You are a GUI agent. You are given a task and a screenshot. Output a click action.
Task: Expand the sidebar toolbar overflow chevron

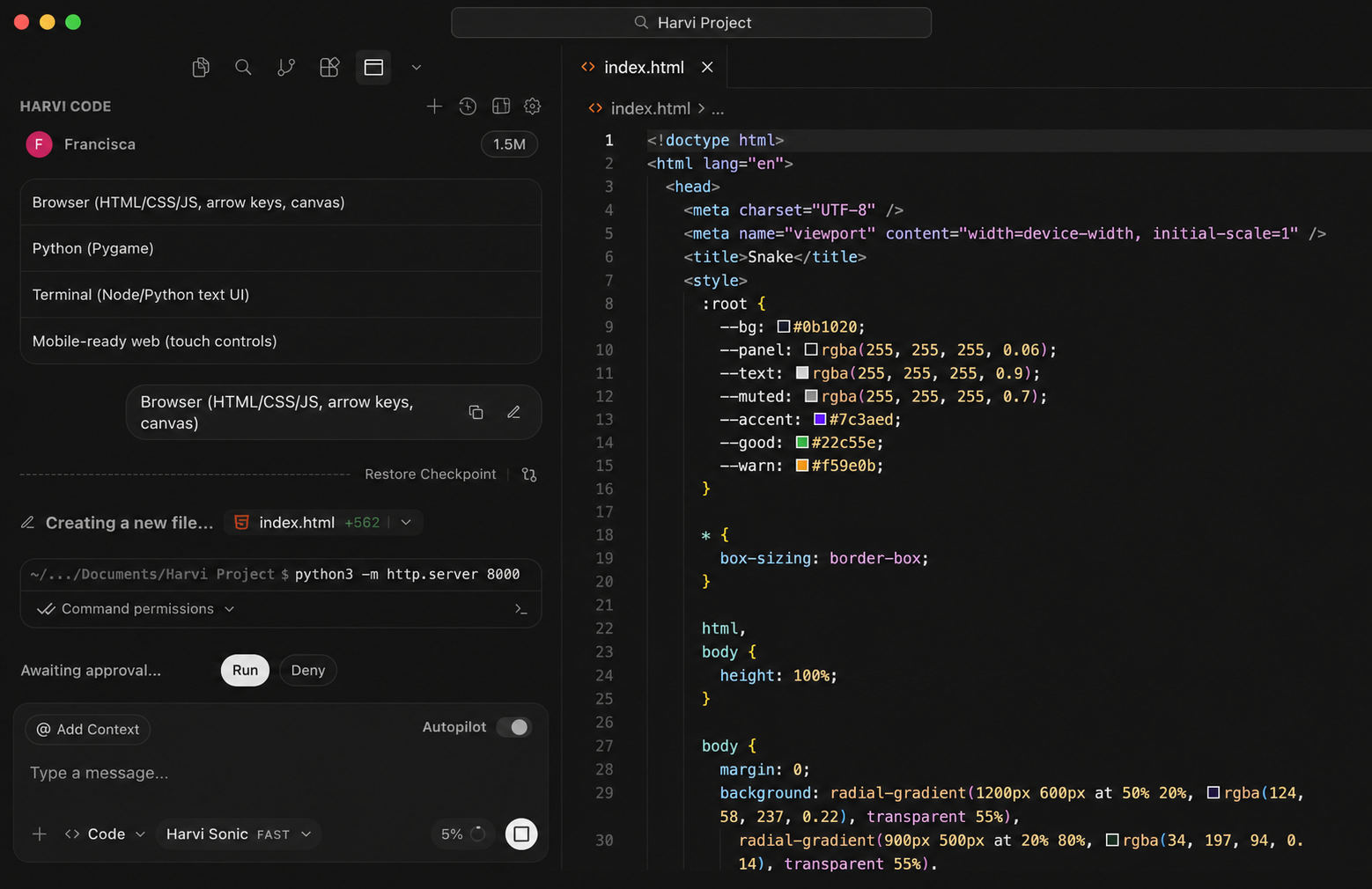click(417, 67)
